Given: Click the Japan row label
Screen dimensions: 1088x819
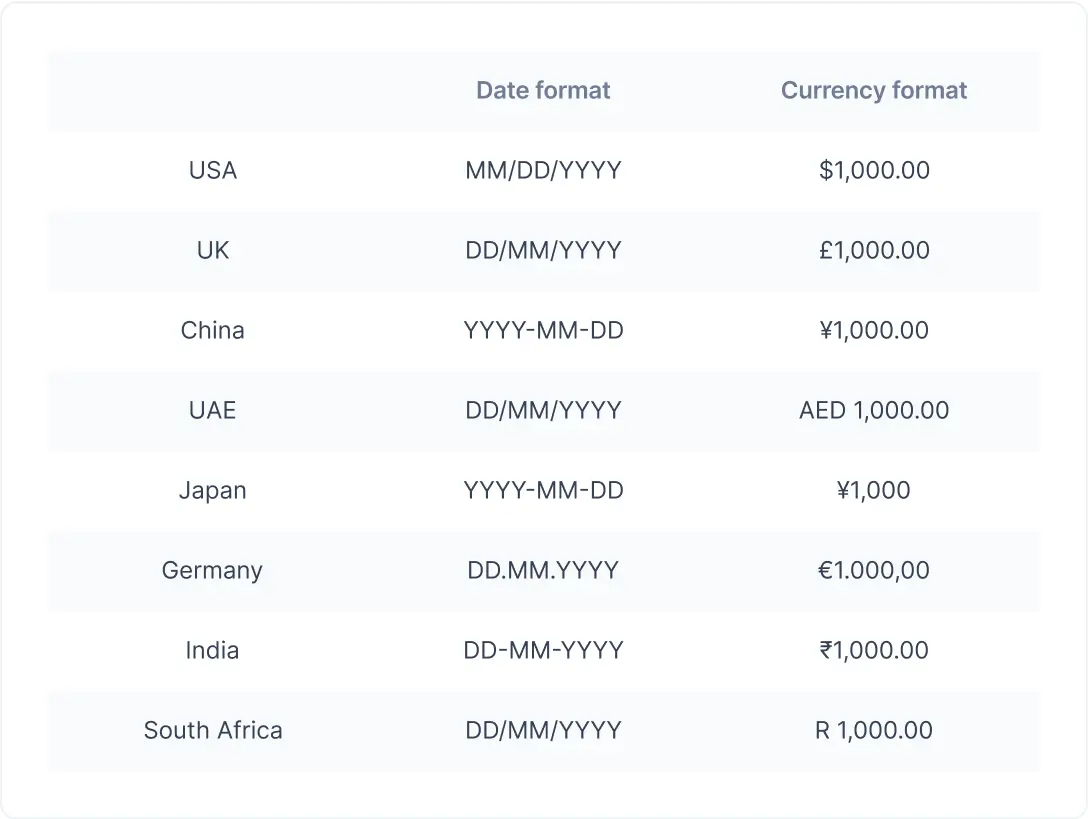Looking at the screenshot, I should pyautogui.click(x=213, y=491).
